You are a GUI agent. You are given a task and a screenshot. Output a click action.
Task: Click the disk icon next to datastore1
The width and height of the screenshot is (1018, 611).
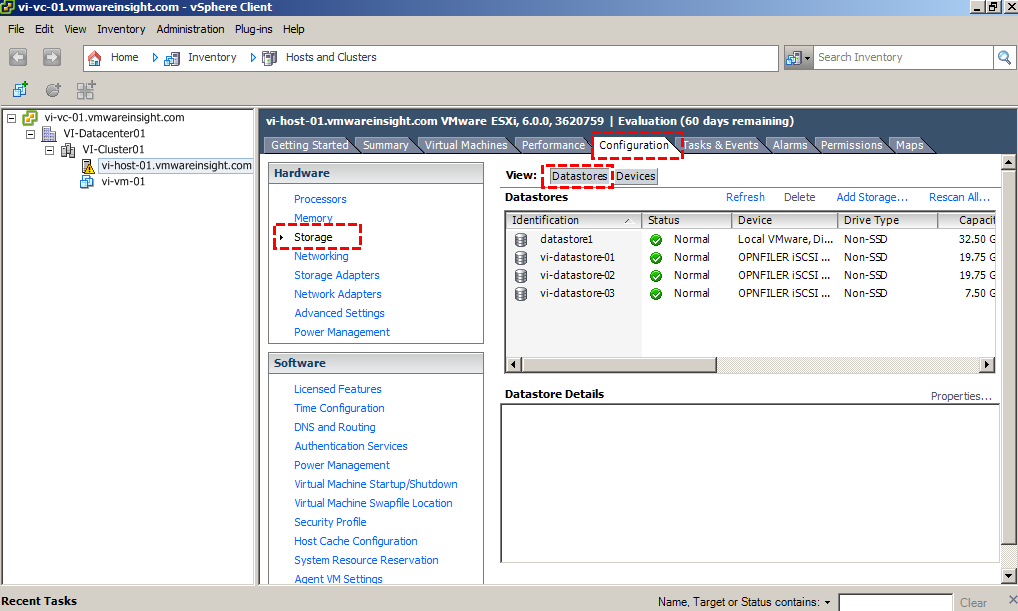tap(521, 239)
